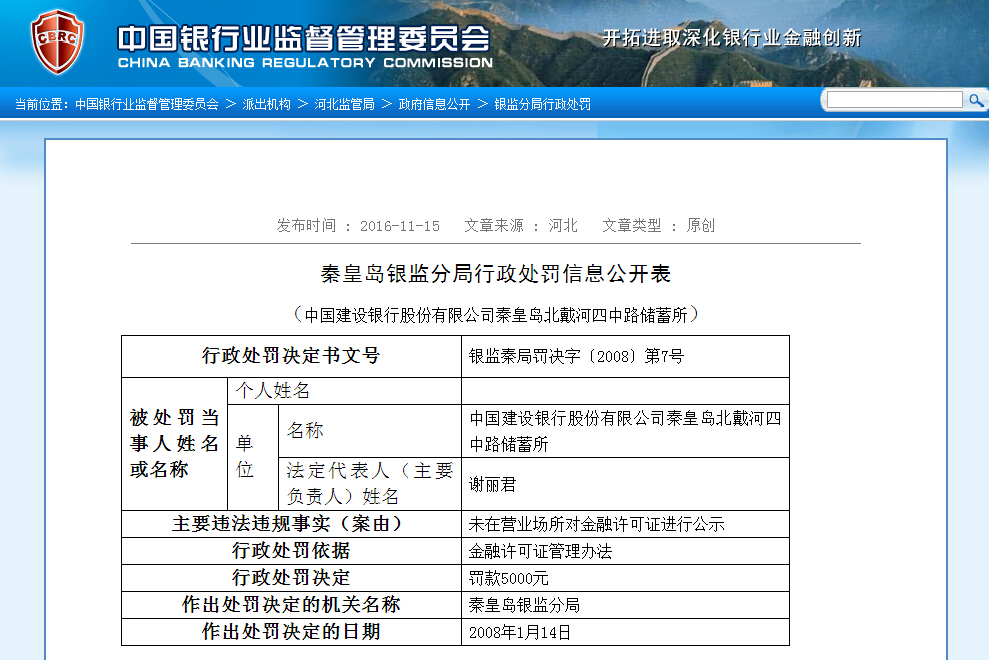Click the title 秦皇岛银监分局行政处罚信息公开表

click(x=496, y=274)
